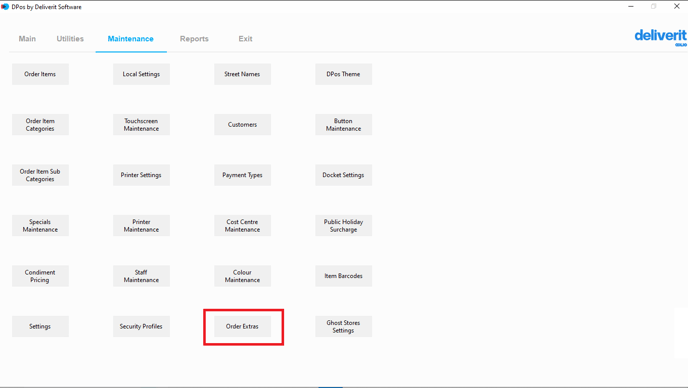The width and height of the screenshot is (688, 388).
Task: Click the DPos Theme button
Action: (x=343, y=74)
